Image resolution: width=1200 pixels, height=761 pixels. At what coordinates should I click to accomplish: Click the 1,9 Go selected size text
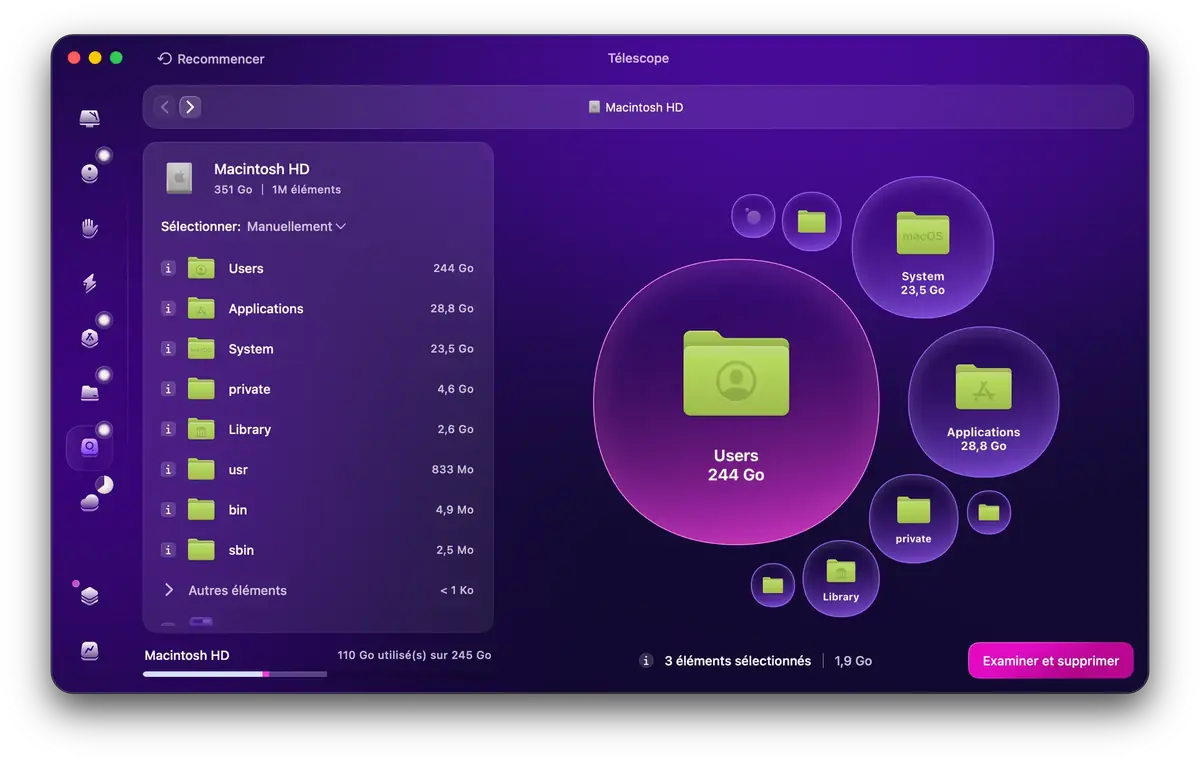853,661
